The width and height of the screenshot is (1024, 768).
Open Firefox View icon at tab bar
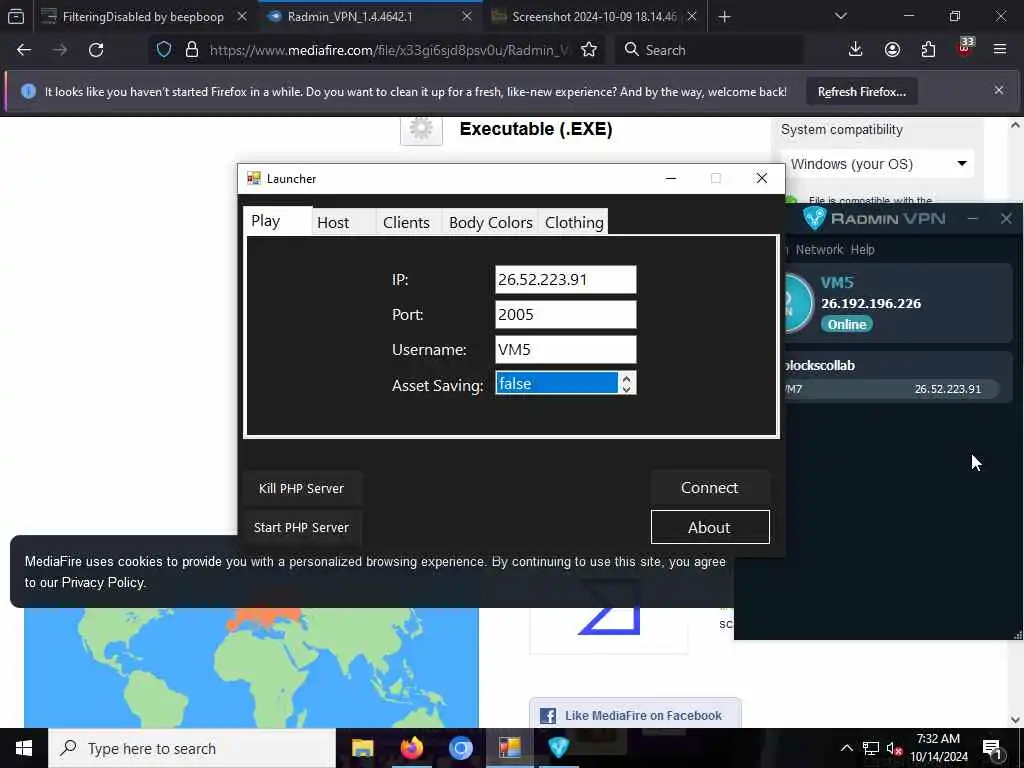click(16, 16)
